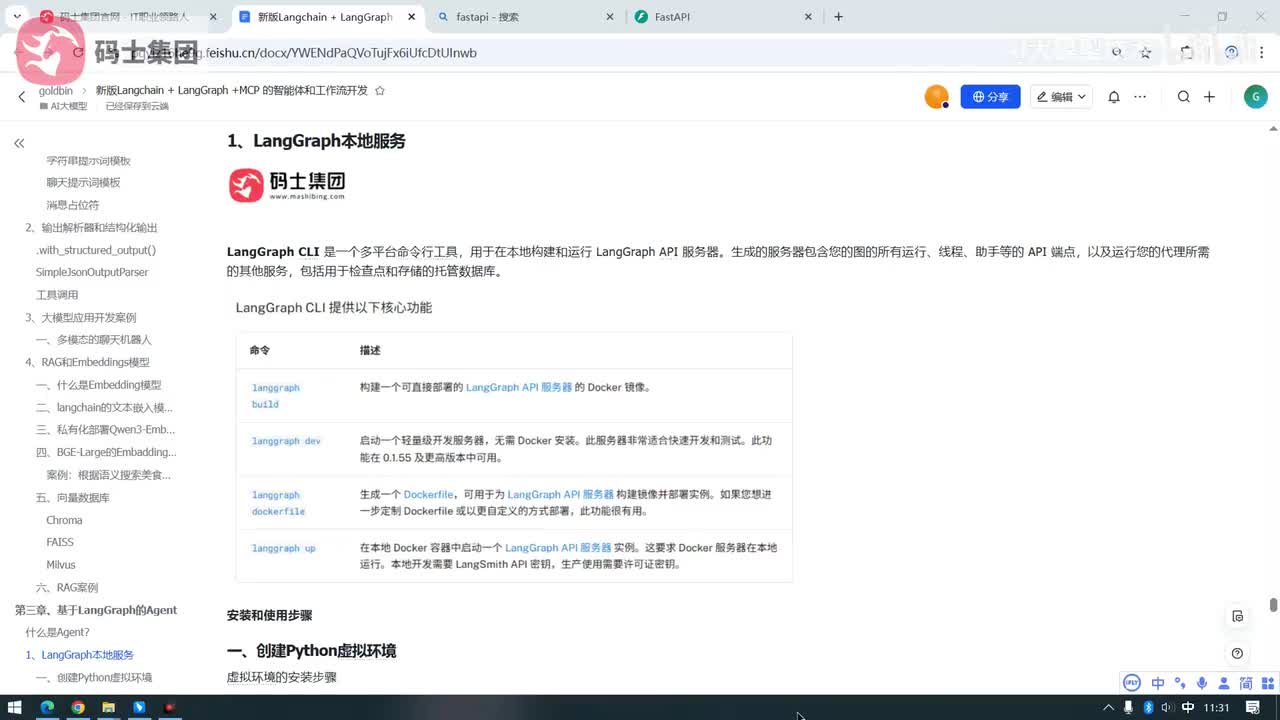The height and width of the screenshot is (720, 1280).
Task: Select outline item 一、什么是Embedding模型
Action: point(98,385)
